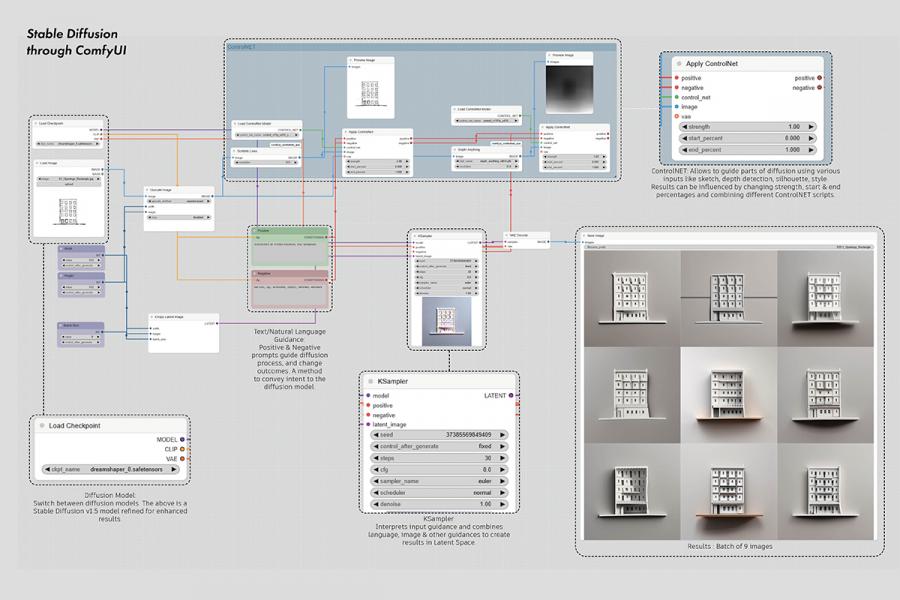Image resolution: width=900 pixels, height=600 pixels.
Task: Click the image input socket on enlarged Apply ControlNet
Action: [676, 107]
